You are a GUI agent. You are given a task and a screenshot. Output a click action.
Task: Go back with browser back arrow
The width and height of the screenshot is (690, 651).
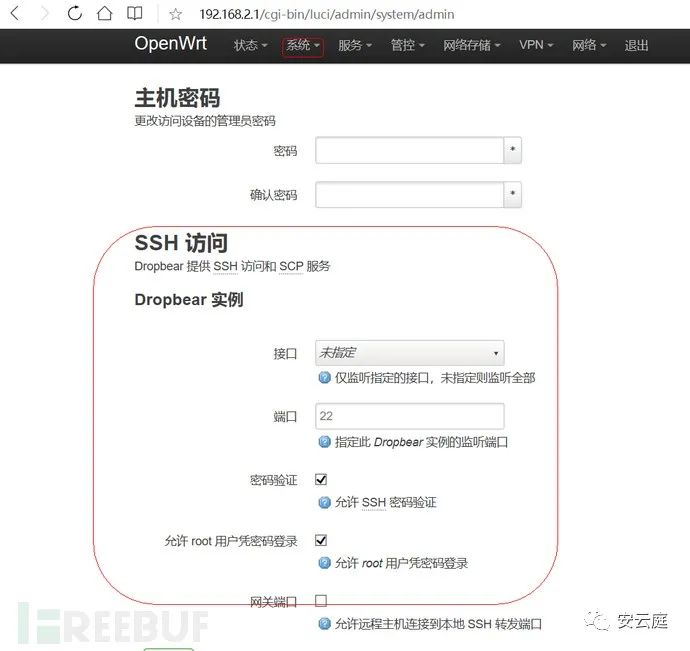click(15, 13)
